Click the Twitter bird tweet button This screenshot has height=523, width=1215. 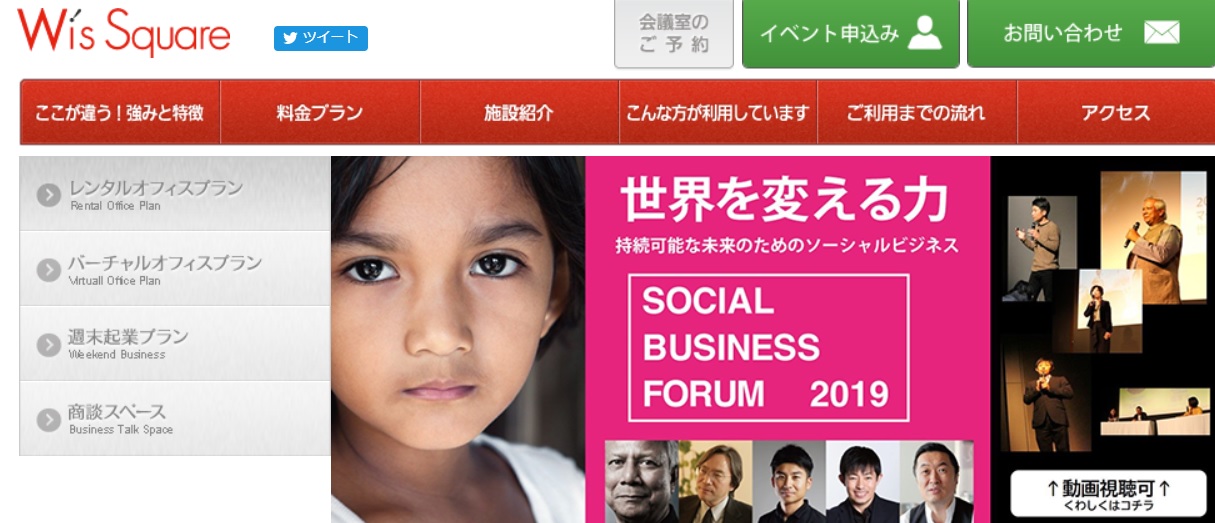321,38
